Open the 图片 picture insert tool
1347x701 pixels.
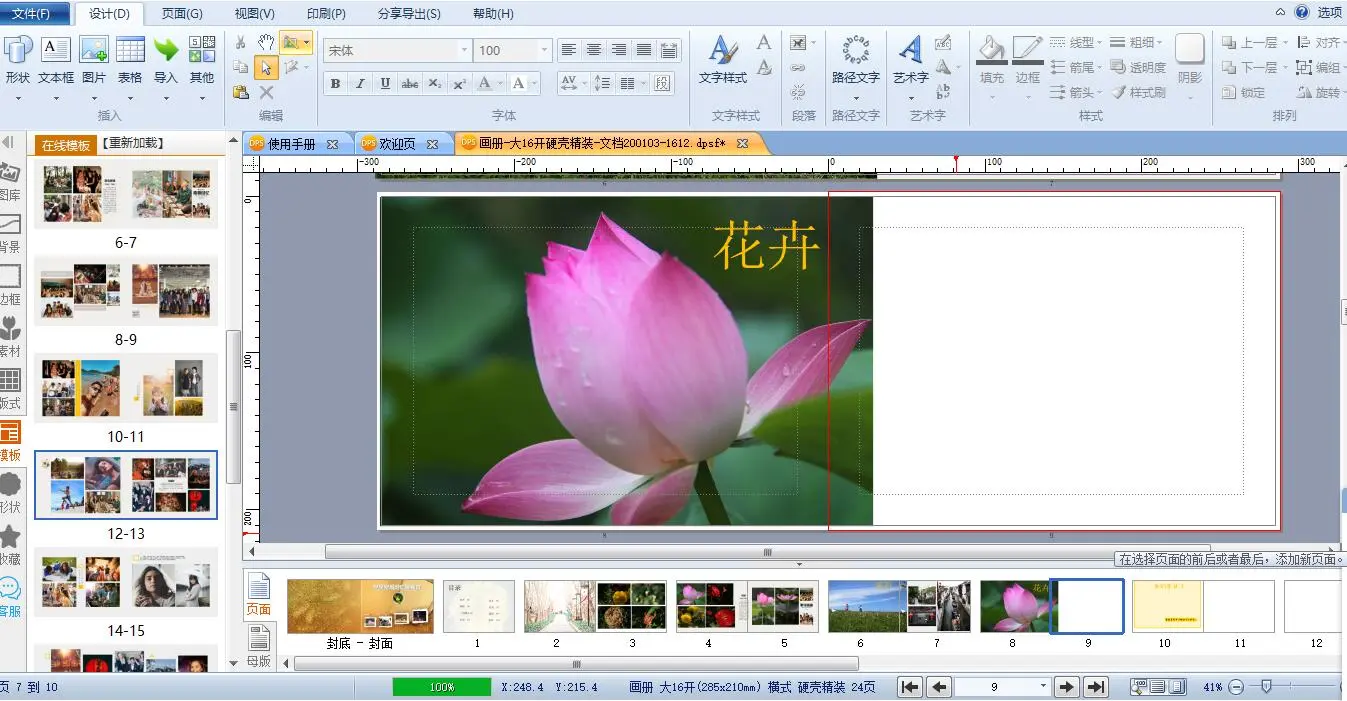click(x=94, y=60)
